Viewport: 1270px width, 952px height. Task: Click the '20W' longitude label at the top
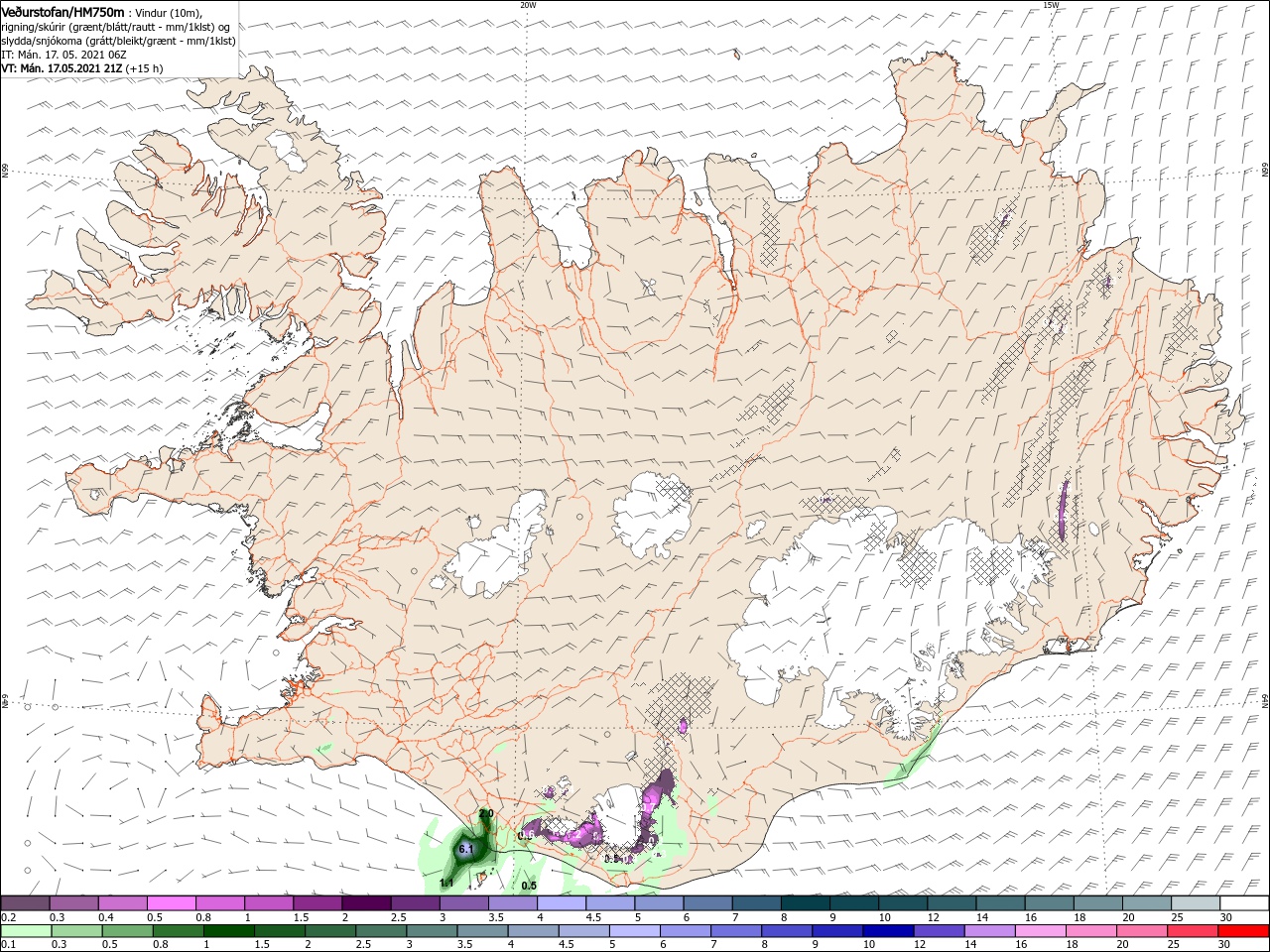pyautogui.click(x=528, y=5)
